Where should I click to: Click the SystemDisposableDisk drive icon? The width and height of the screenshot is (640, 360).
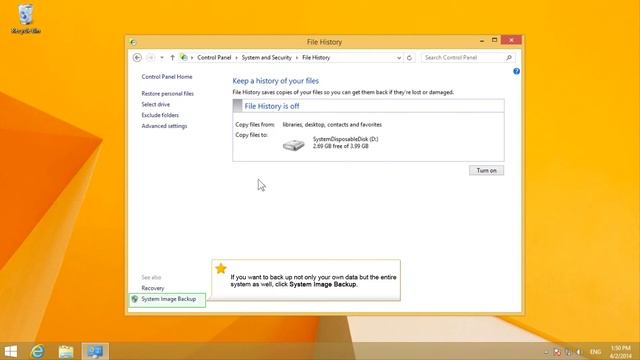[293, 144]
